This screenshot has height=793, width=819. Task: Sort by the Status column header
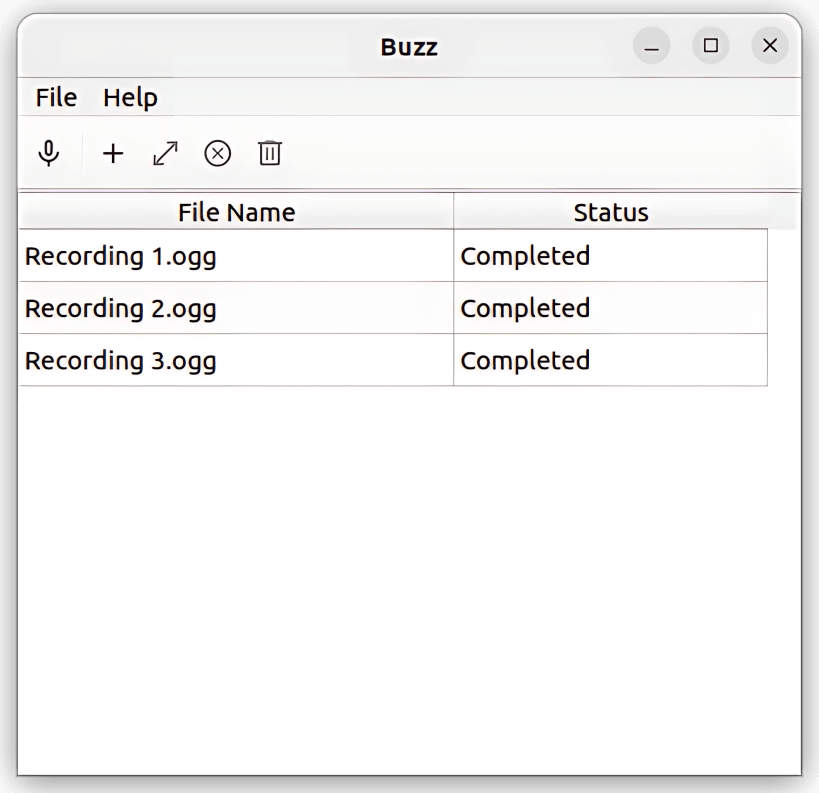pyautogui.click(x=610, y=212)
